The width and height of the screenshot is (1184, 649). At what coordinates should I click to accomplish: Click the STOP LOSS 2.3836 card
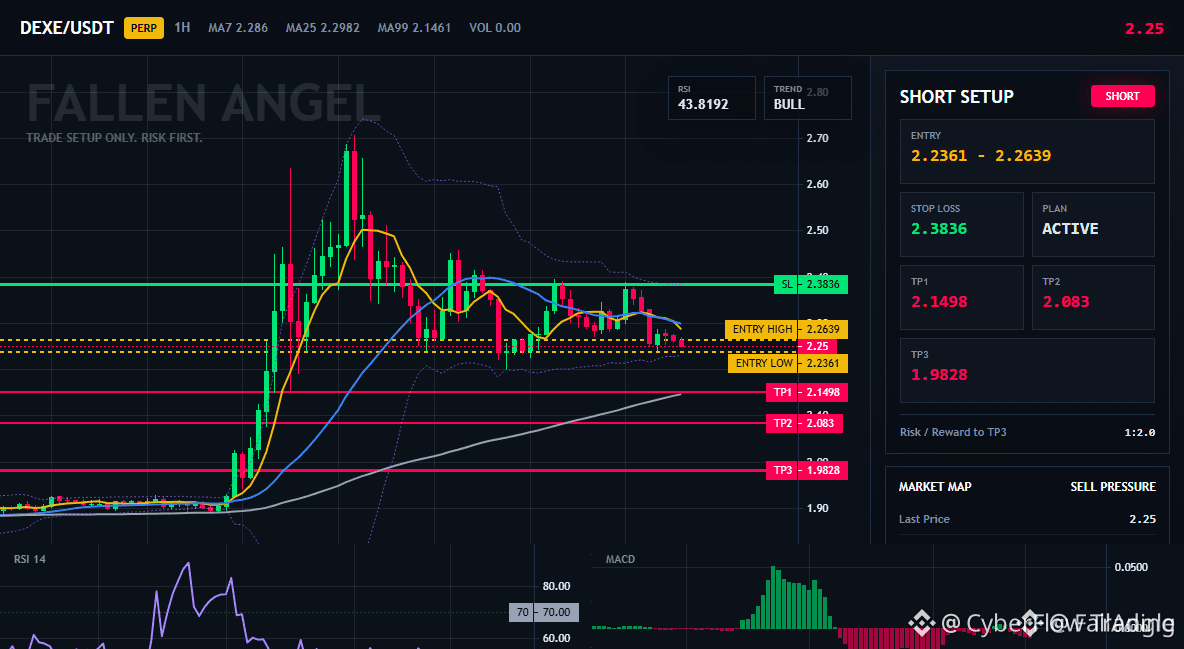pyautogui.click(x=961, y=224)
